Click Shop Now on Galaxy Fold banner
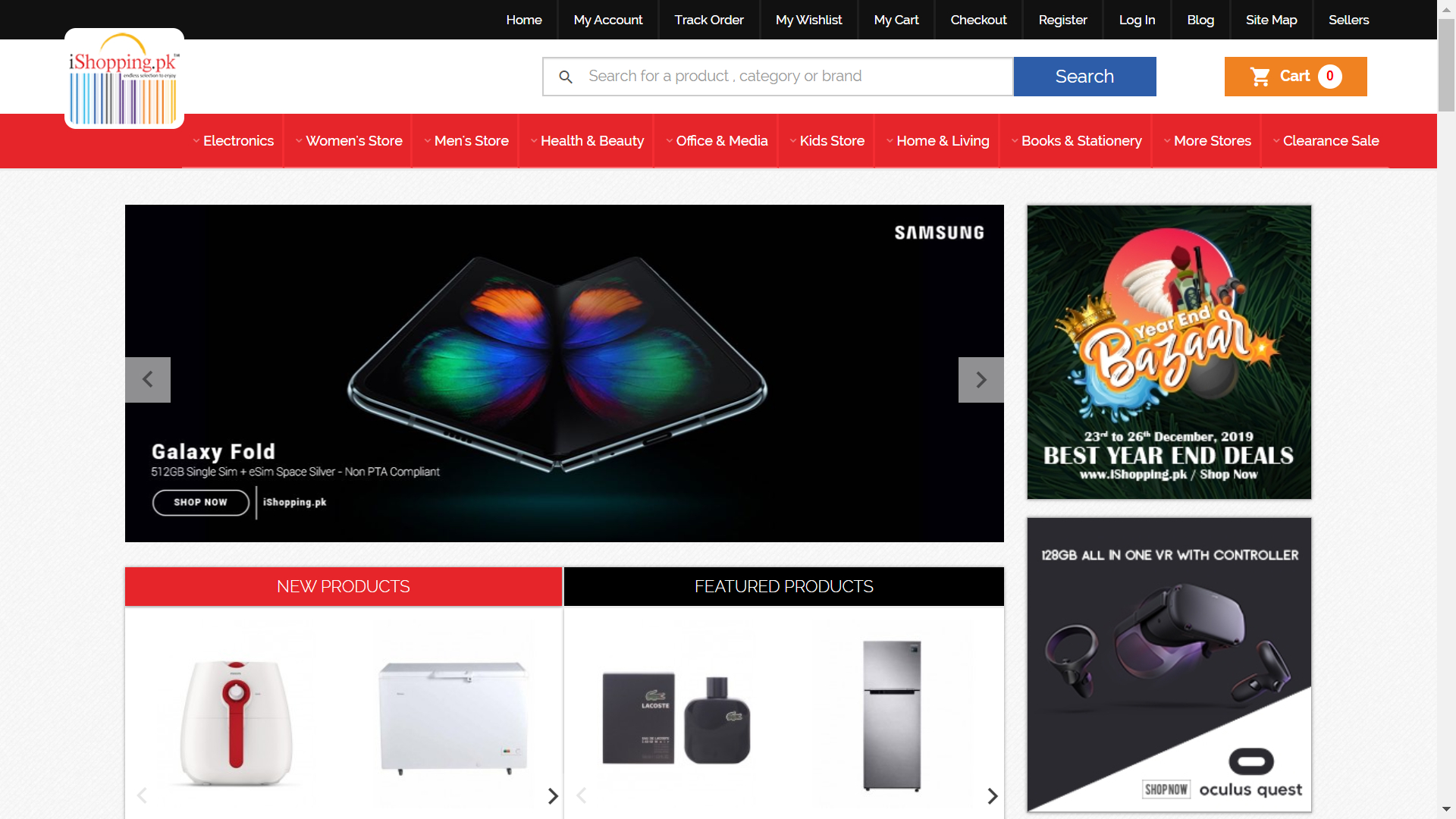Screen dimensions: 1456x819 (200, 503)
